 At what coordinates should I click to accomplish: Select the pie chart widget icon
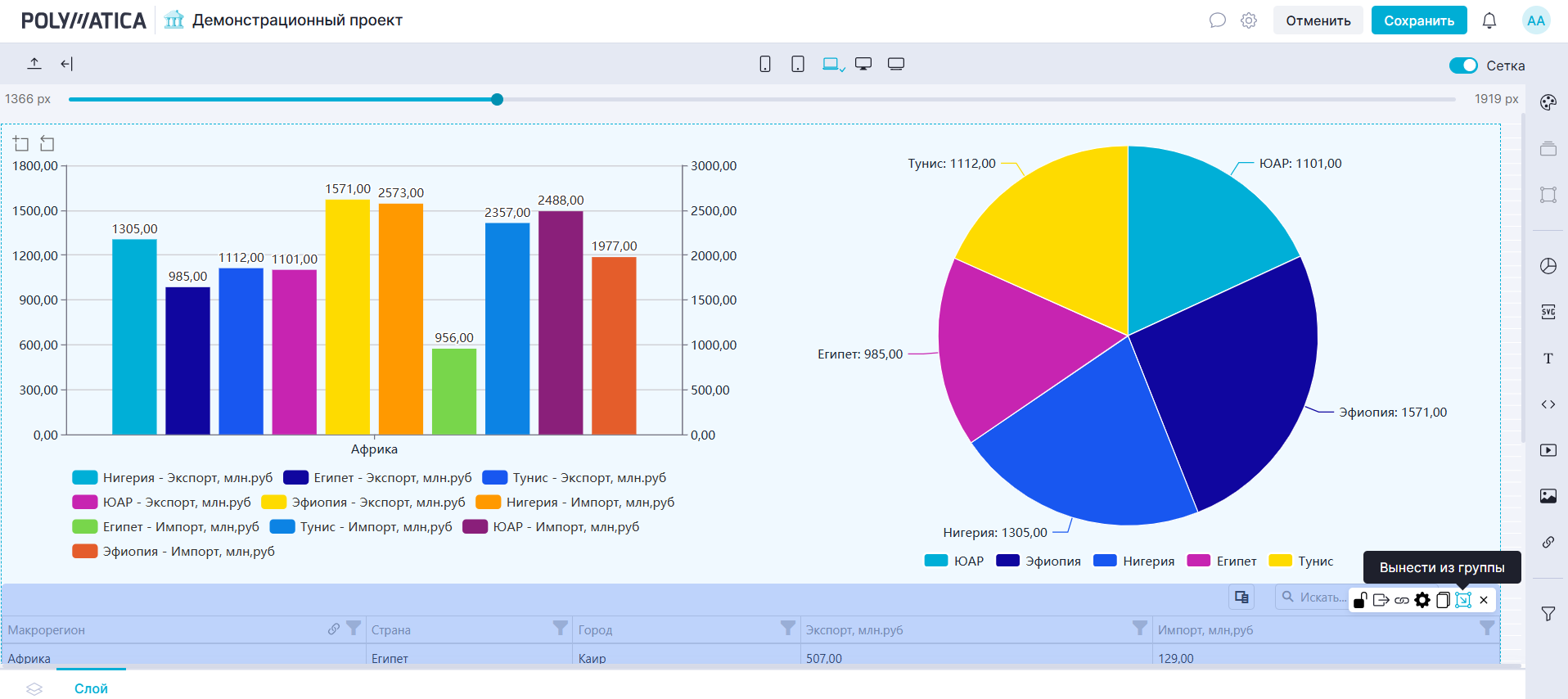click(1548, 266)
